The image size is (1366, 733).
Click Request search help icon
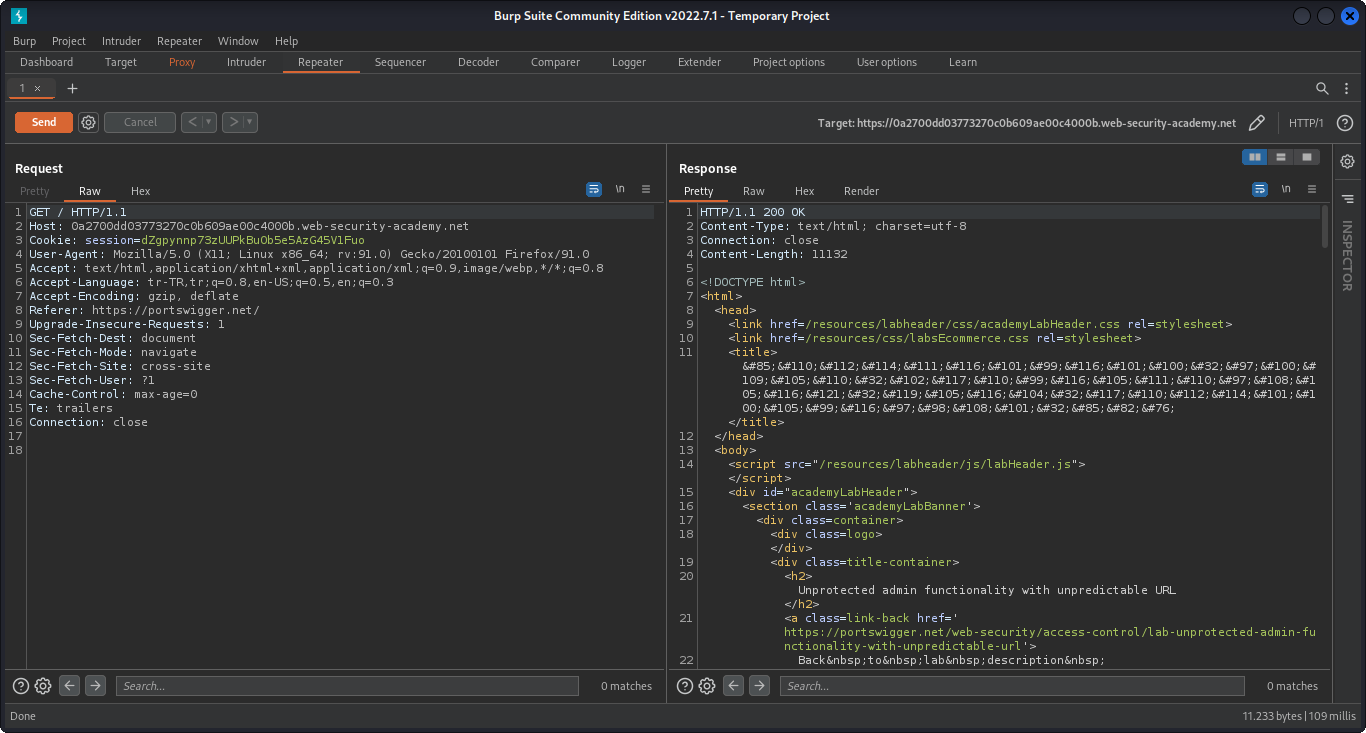point(21,686)
